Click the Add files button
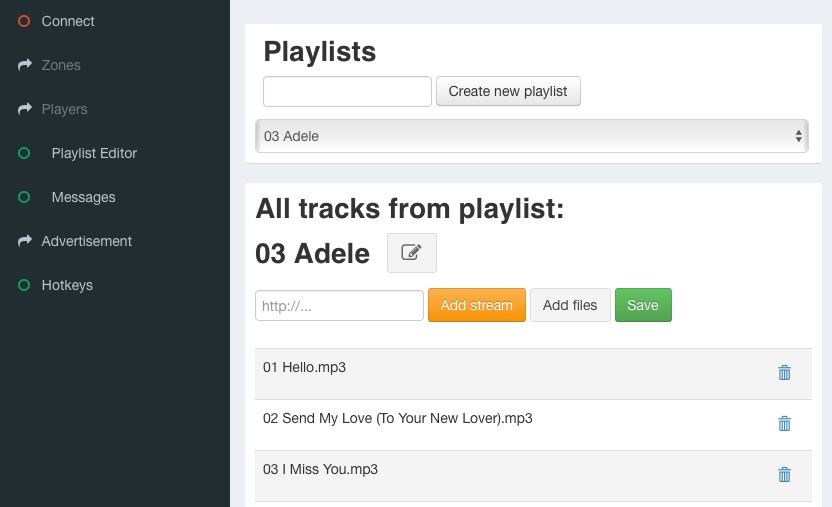This screenshot has height=507, width=832. [x=570, y=306]
